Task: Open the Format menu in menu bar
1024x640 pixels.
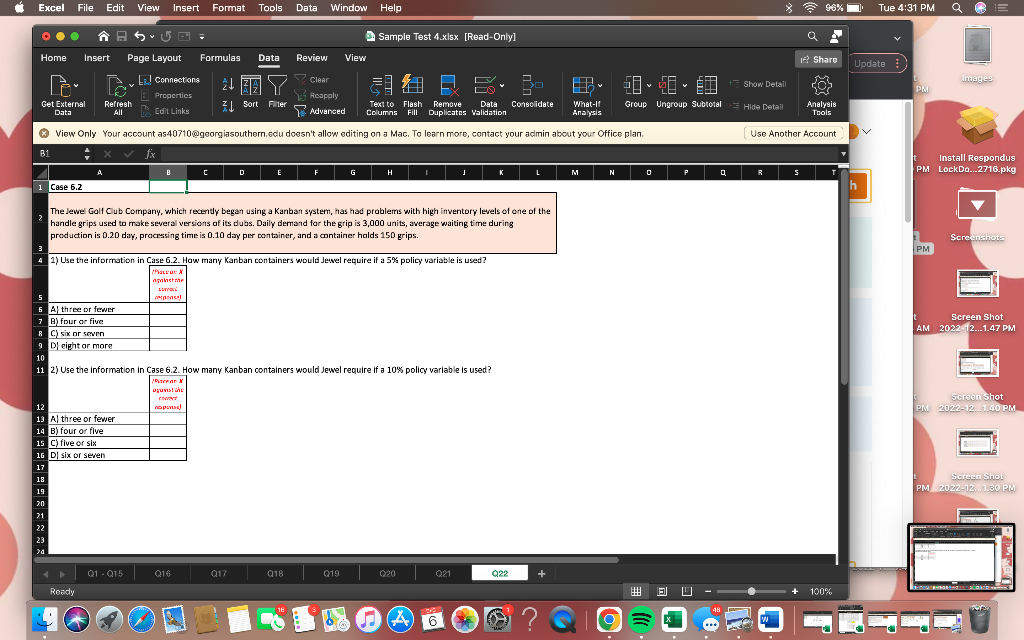Action: [x=229, y=8]
